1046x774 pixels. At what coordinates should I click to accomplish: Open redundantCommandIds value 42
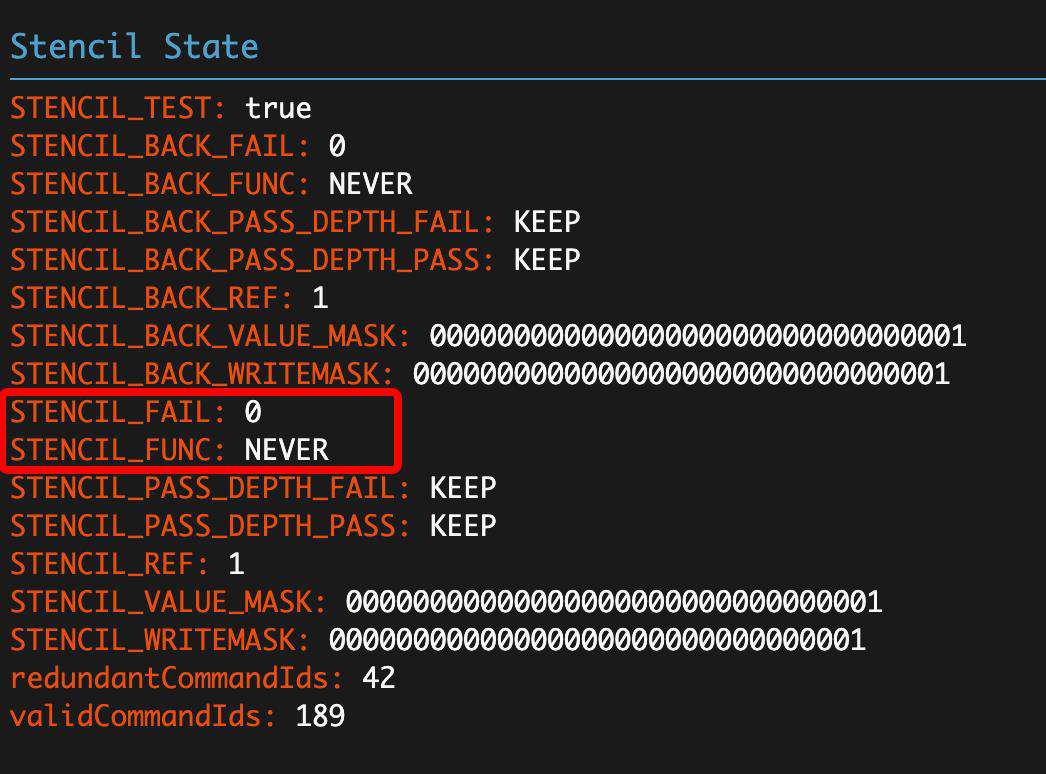point(379,679)
